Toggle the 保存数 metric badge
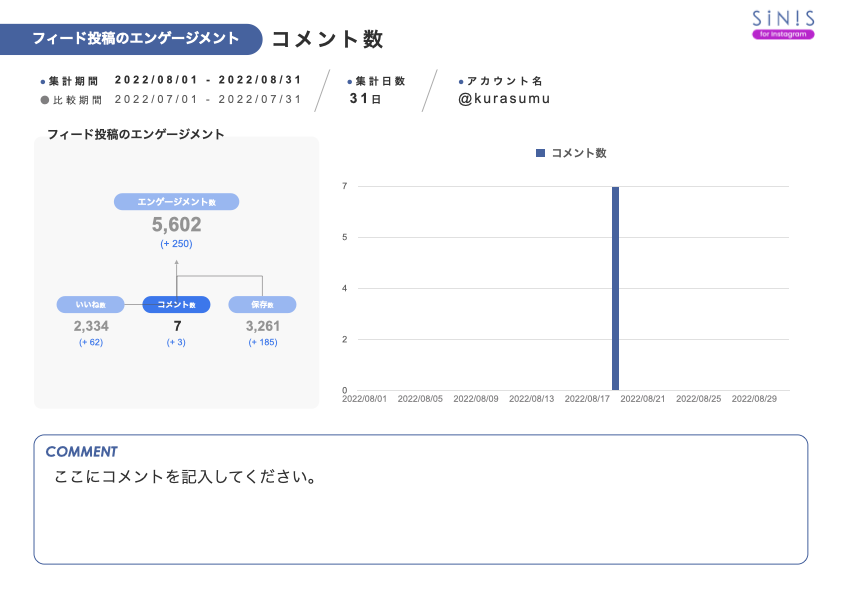The image size is (841, 595). [260, 304]
